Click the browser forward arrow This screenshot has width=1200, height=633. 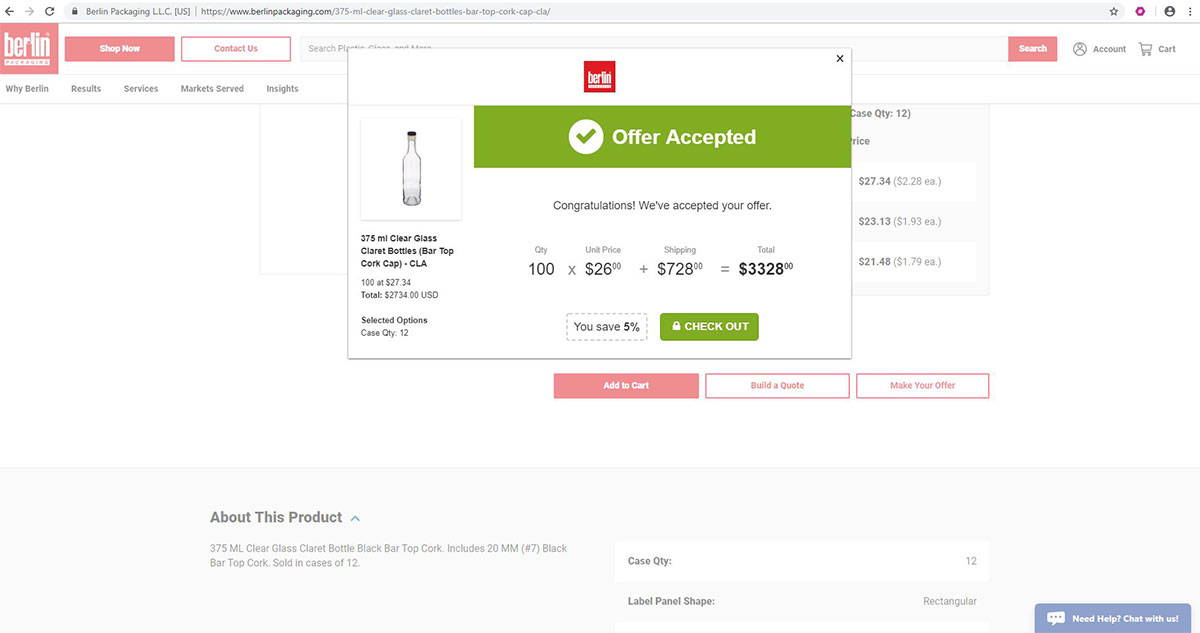[29, 11]
